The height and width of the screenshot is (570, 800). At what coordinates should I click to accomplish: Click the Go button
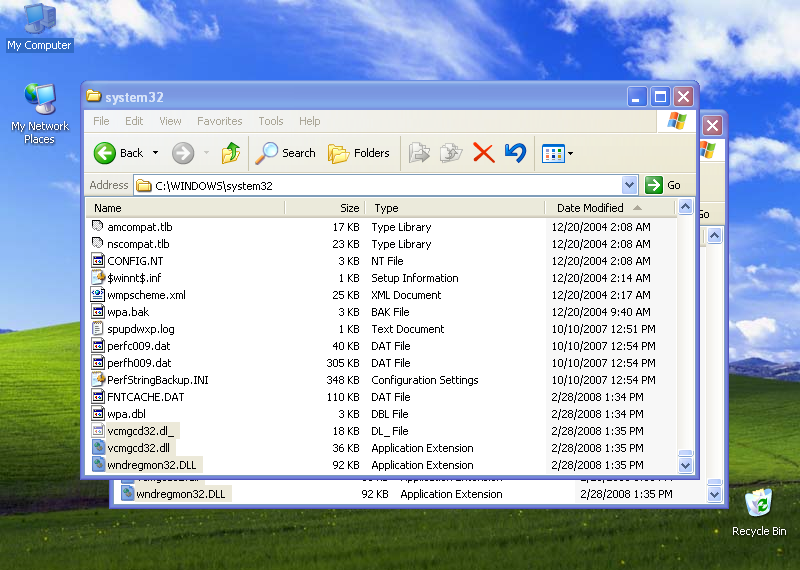pos(663,185)
